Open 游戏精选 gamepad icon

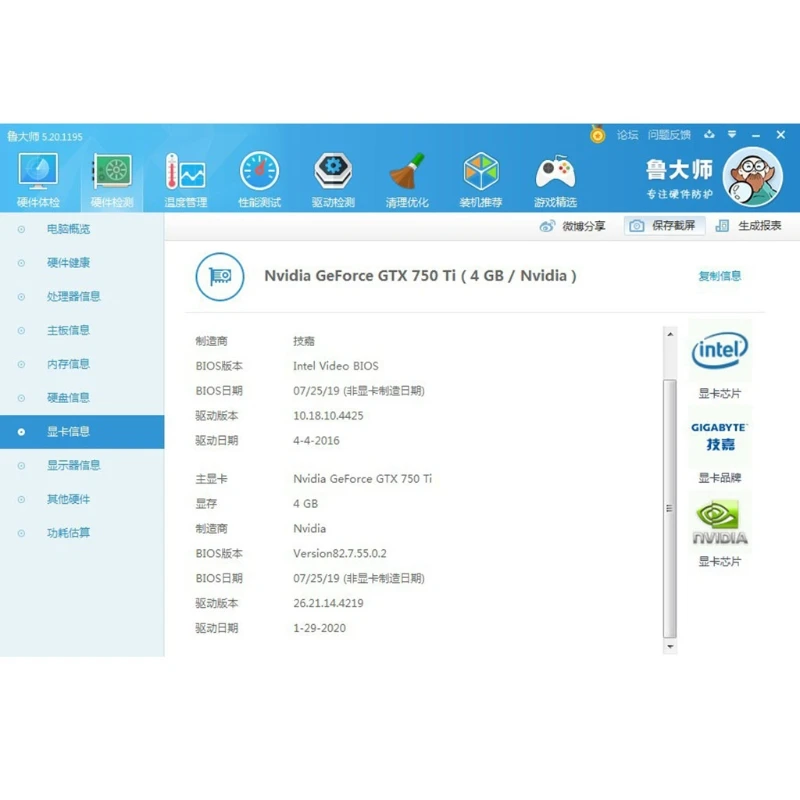point(555,180)
